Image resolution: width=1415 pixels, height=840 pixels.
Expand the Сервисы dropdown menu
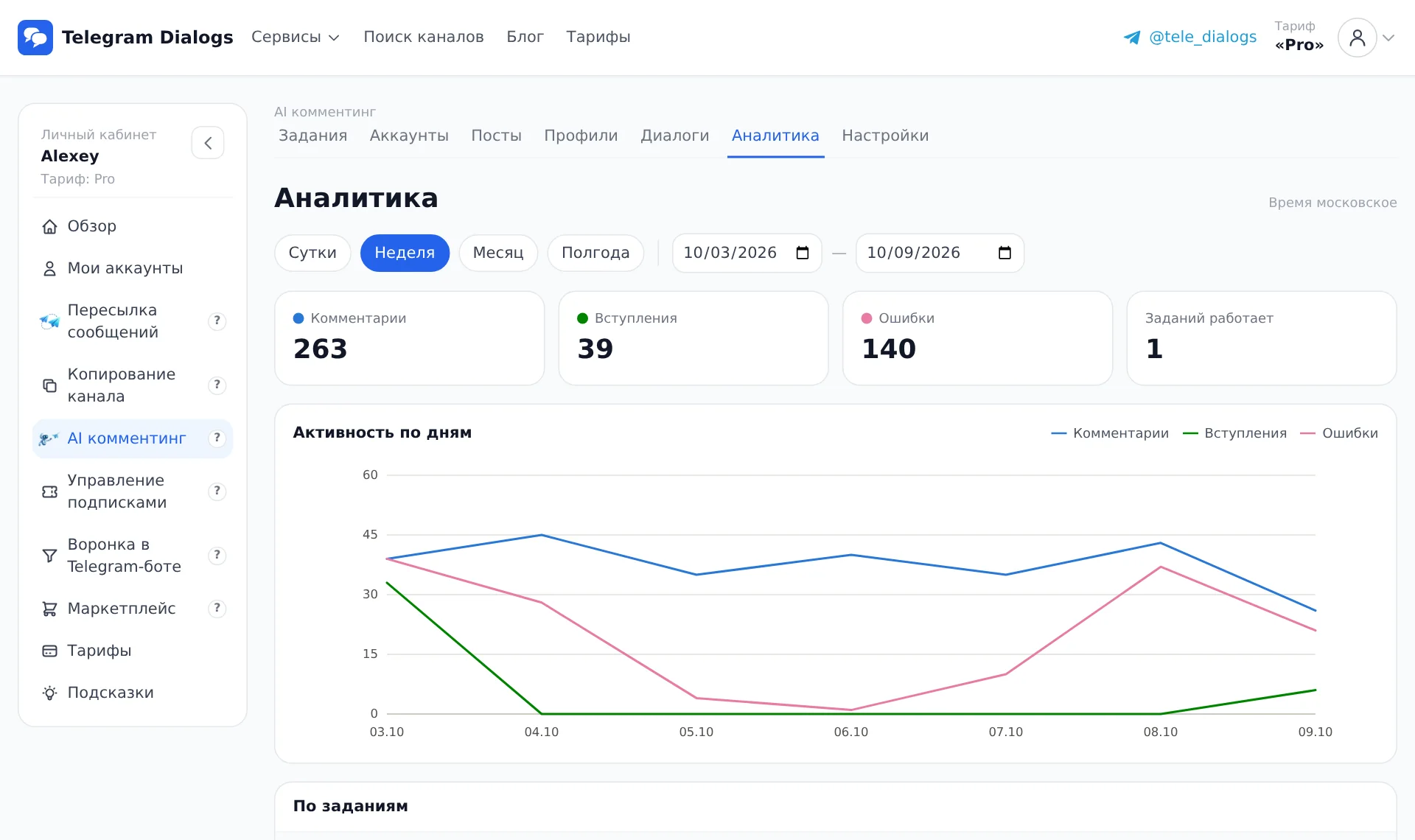coord(295,37)
